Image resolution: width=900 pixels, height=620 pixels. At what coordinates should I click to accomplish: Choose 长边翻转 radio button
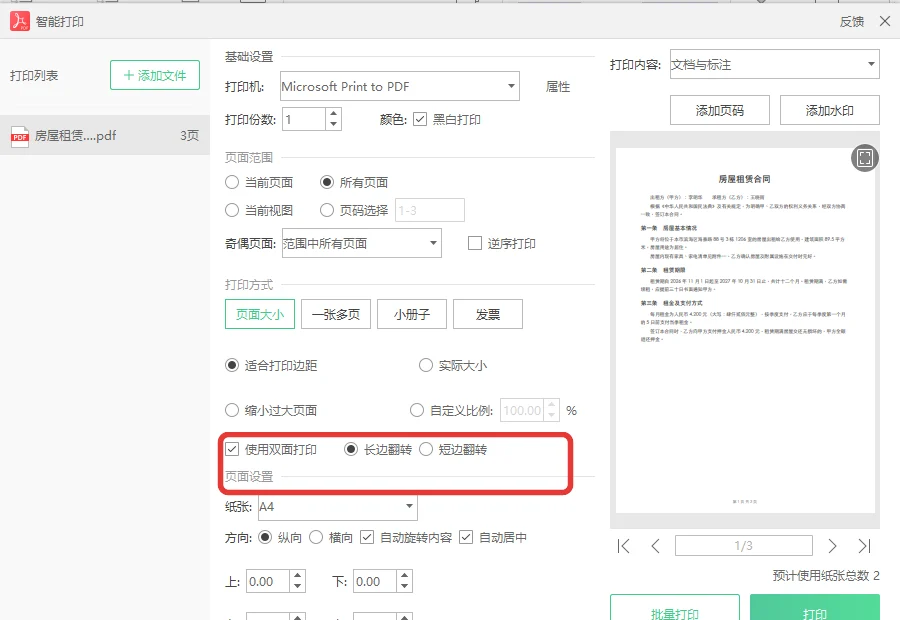351,450
